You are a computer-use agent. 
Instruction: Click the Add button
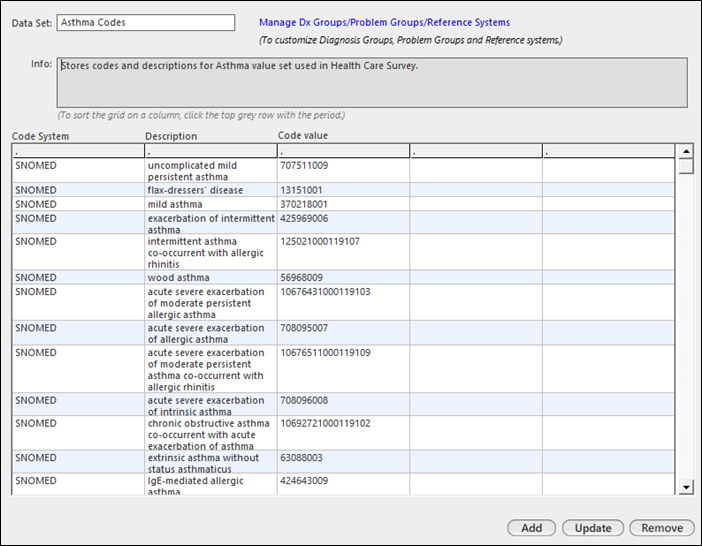click(x=531, y=528)
